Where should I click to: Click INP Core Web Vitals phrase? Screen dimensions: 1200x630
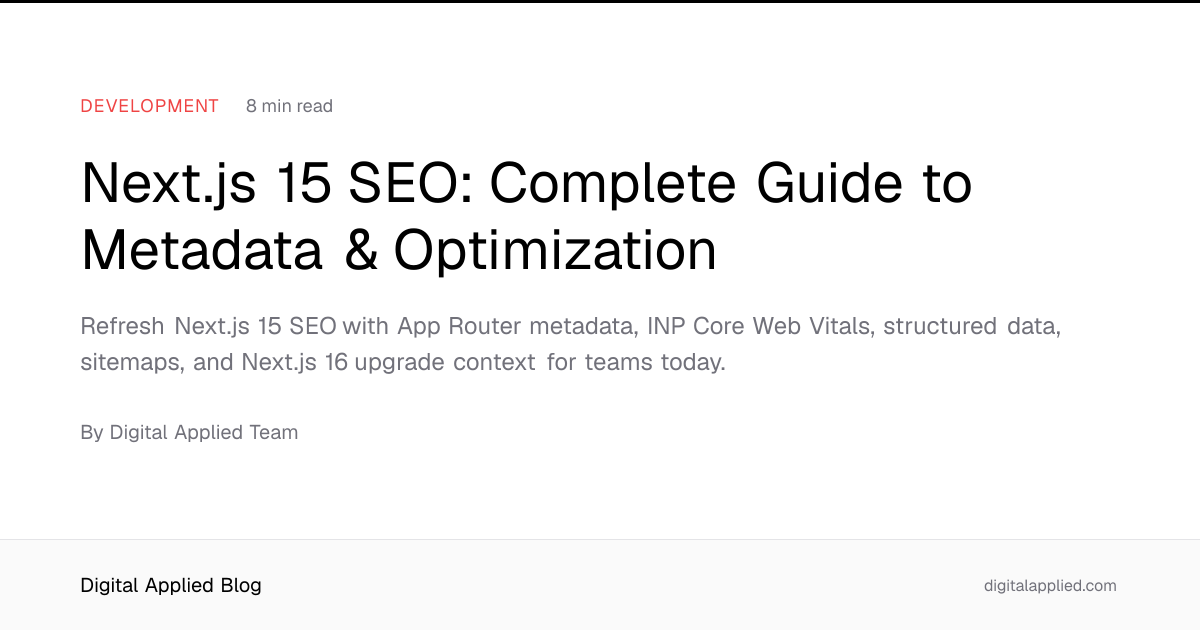pos(760,326)
